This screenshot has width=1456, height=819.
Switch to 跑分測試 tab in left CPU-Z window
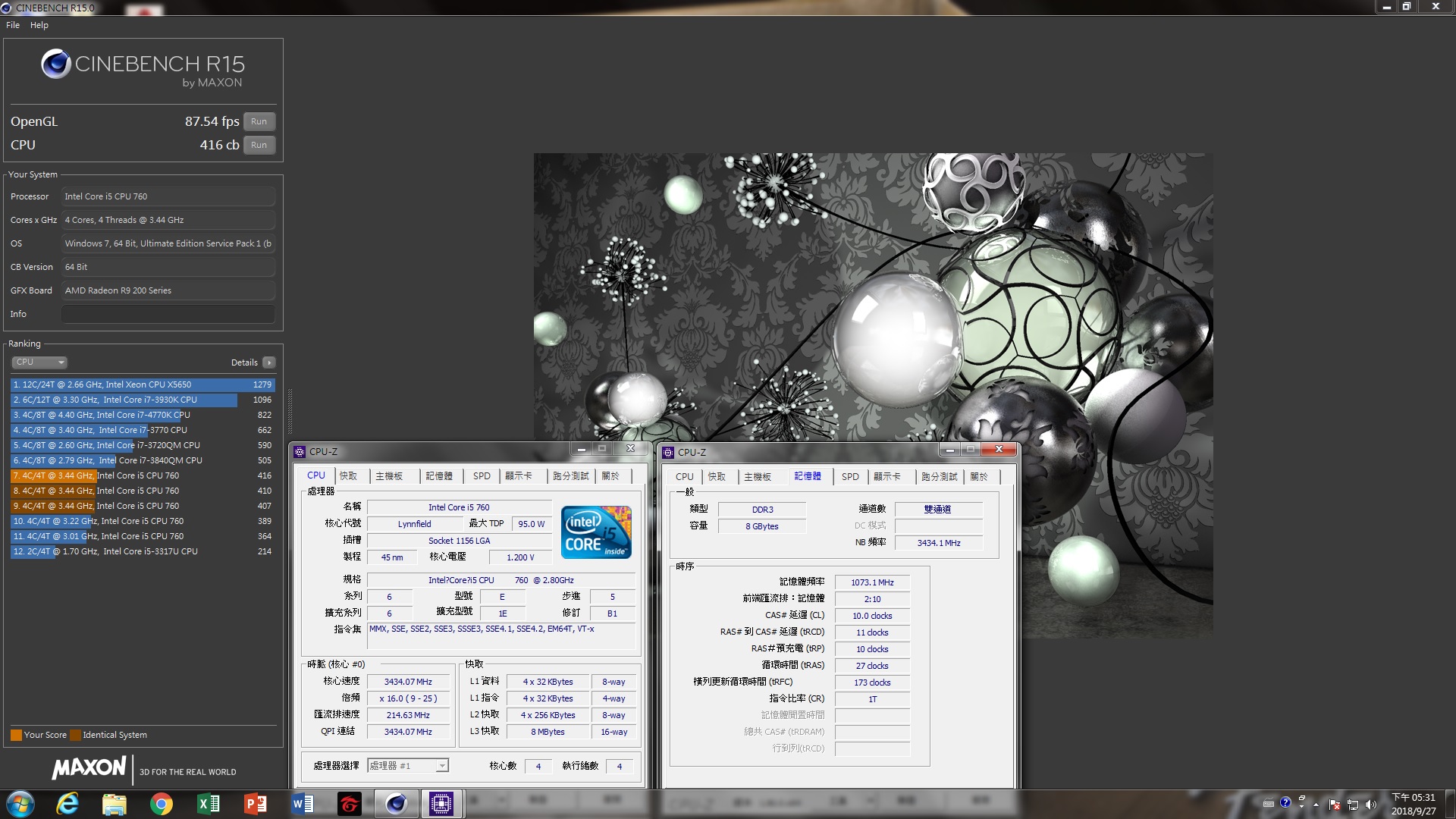point(571,476)
